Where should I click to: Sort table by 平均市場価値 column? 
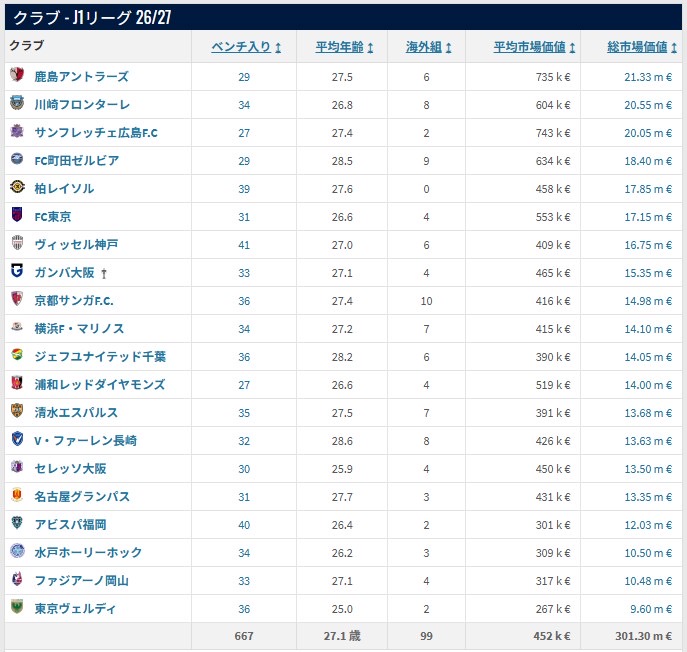tap(535, 47)
